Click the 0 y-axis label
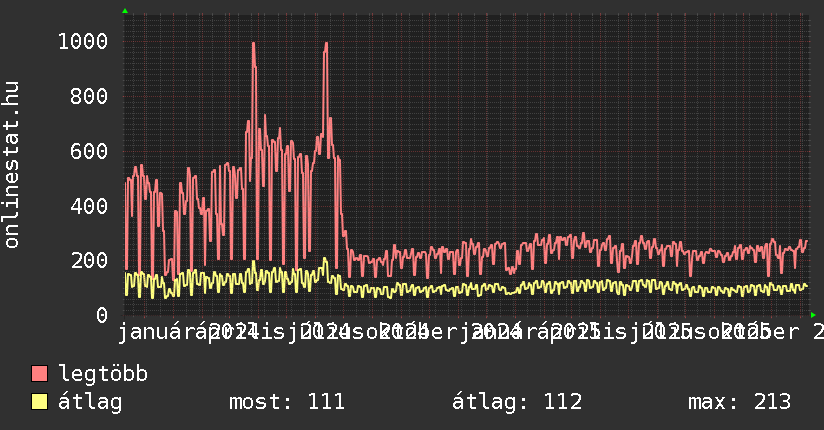 (x=101, y=315)
